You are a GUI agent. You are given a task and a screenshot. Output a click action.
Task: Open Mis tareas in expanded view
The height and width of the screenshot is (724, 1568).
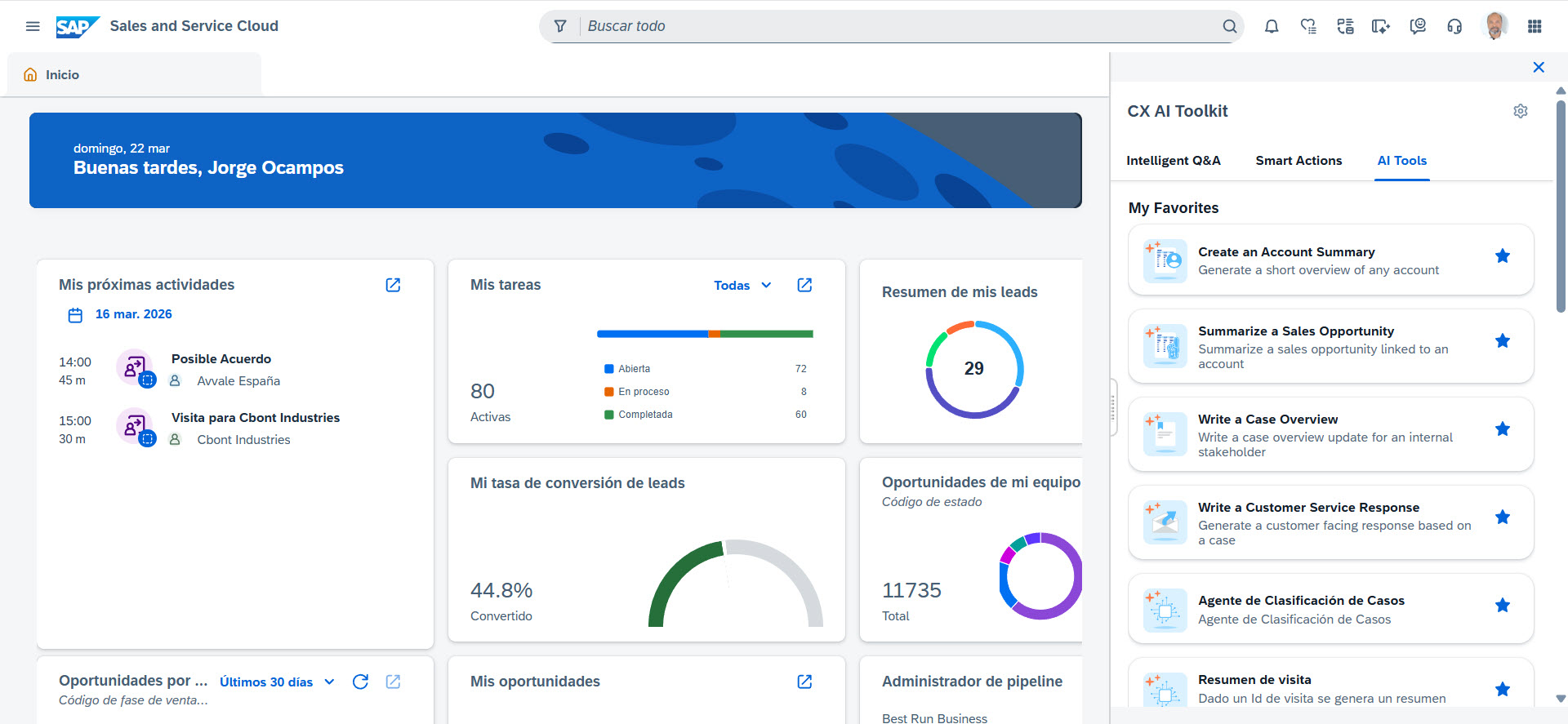[804, 285]
